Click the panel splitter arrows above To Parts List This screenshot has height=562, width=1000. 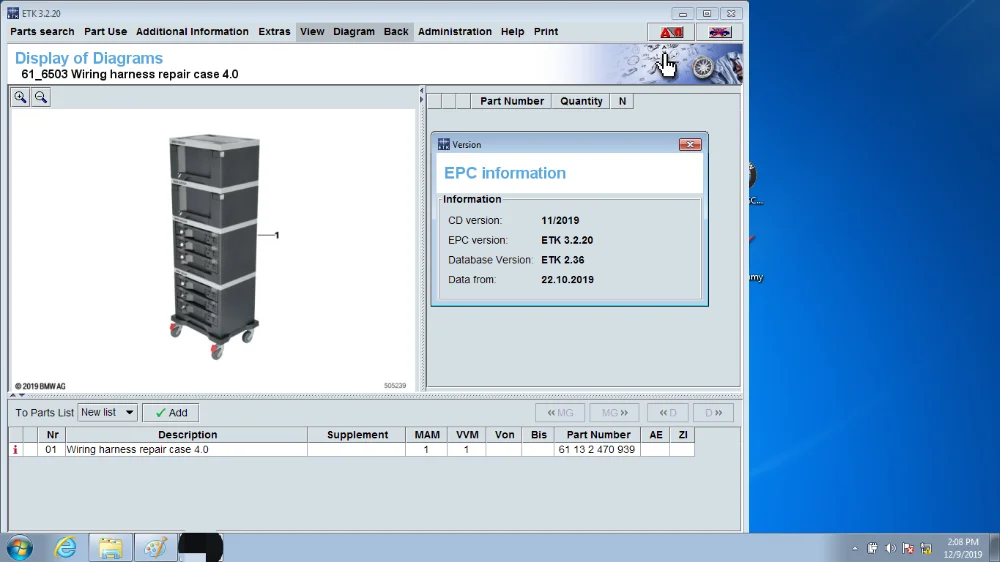point(17,396)
